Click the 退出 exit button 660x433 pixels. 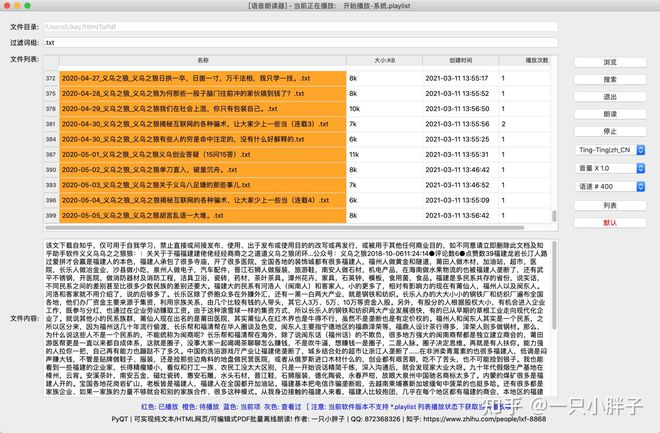pos(610,97)
